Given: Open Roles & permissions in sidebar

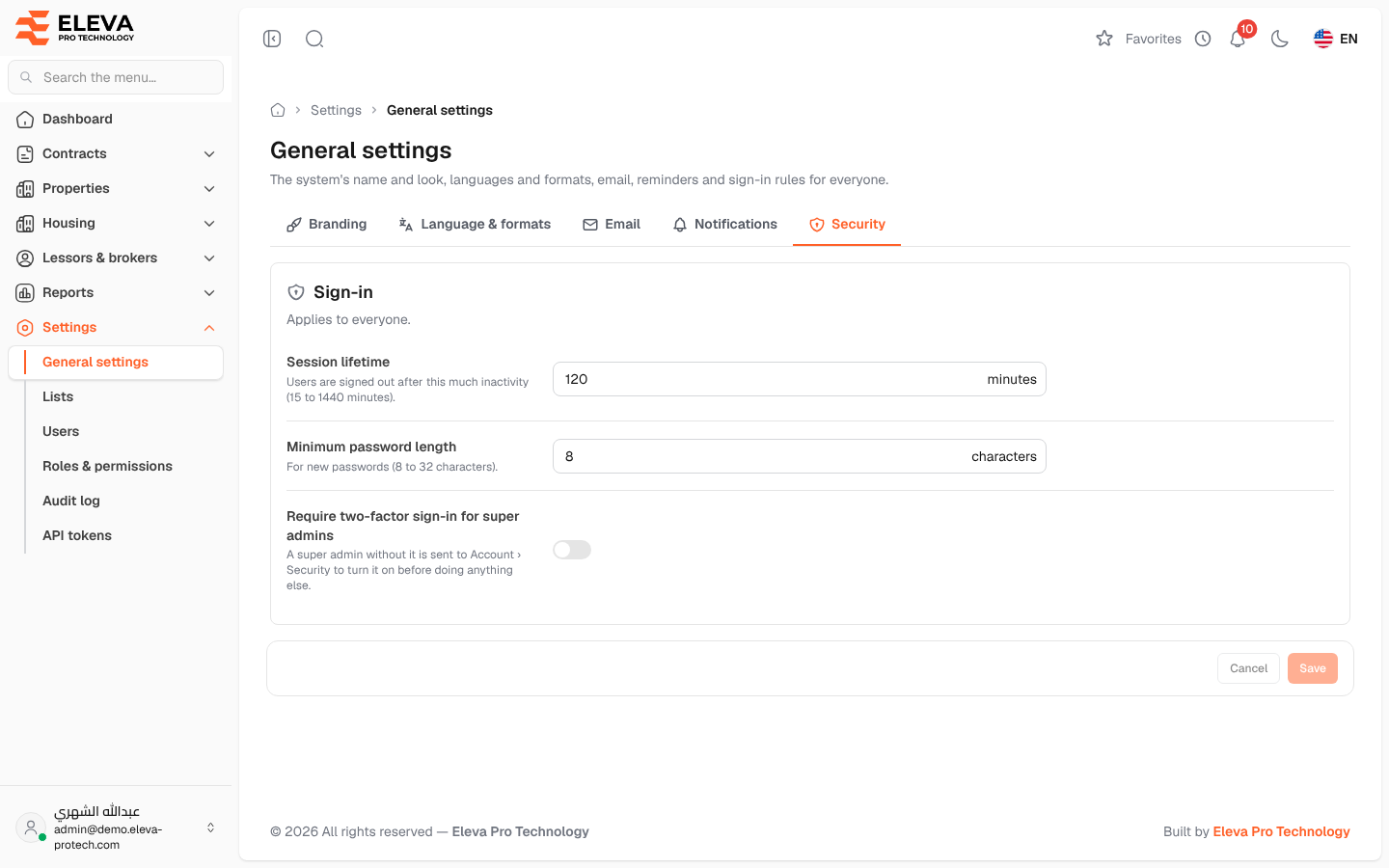Looking at the screenshot, I should click(x=116, y=466).
